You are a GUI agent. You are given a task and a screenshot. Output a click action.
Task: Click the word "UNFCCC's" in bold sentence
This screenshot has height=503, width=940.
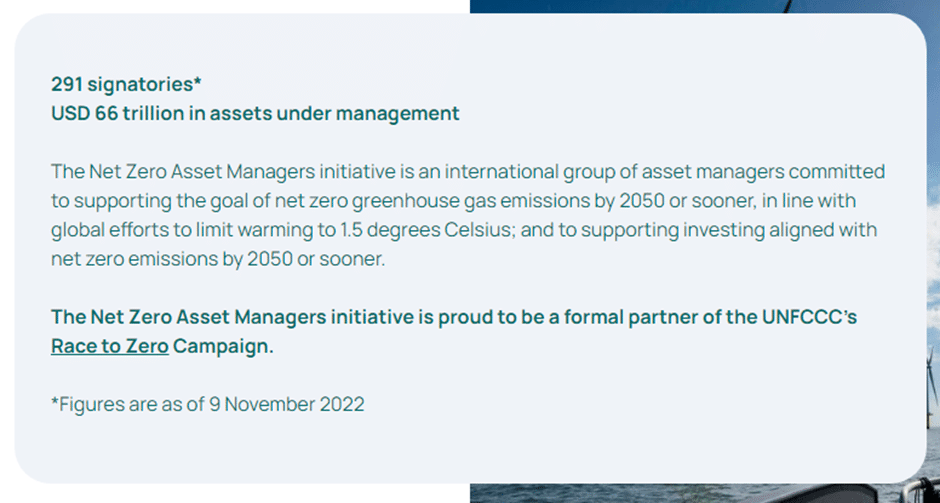coord(809,317)
